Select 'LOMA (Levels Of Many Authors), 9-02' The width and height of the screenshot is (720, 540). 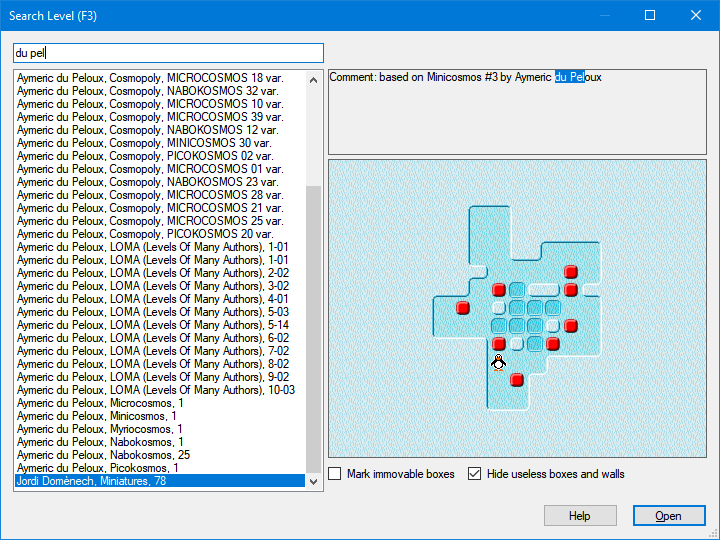pyautogui.click(x=160, y=377)
